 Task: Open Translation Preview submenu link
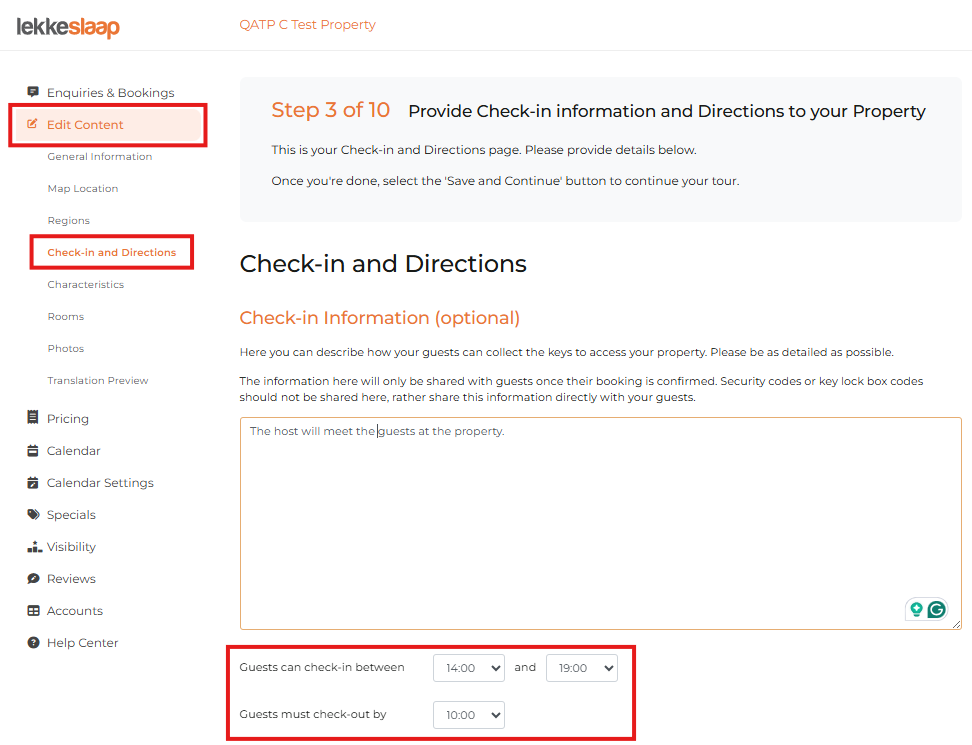click(98, 381)
